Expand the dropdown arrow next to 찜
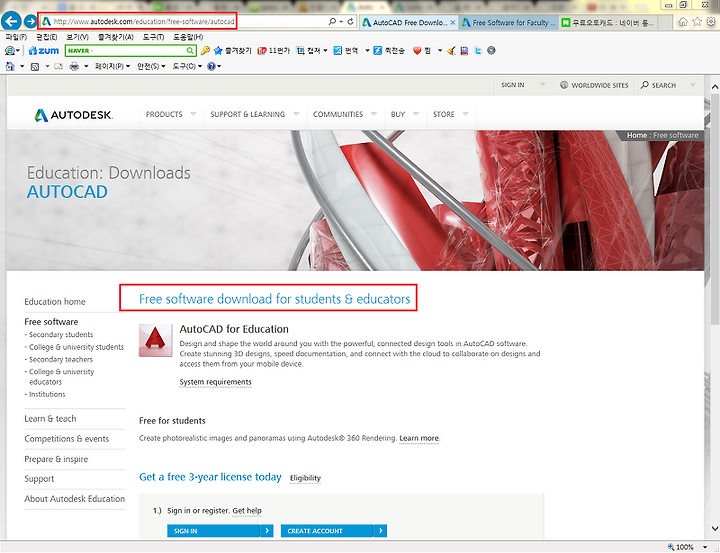Image resolution: width=720 pixels, height=553 pixels. point(439,51)
